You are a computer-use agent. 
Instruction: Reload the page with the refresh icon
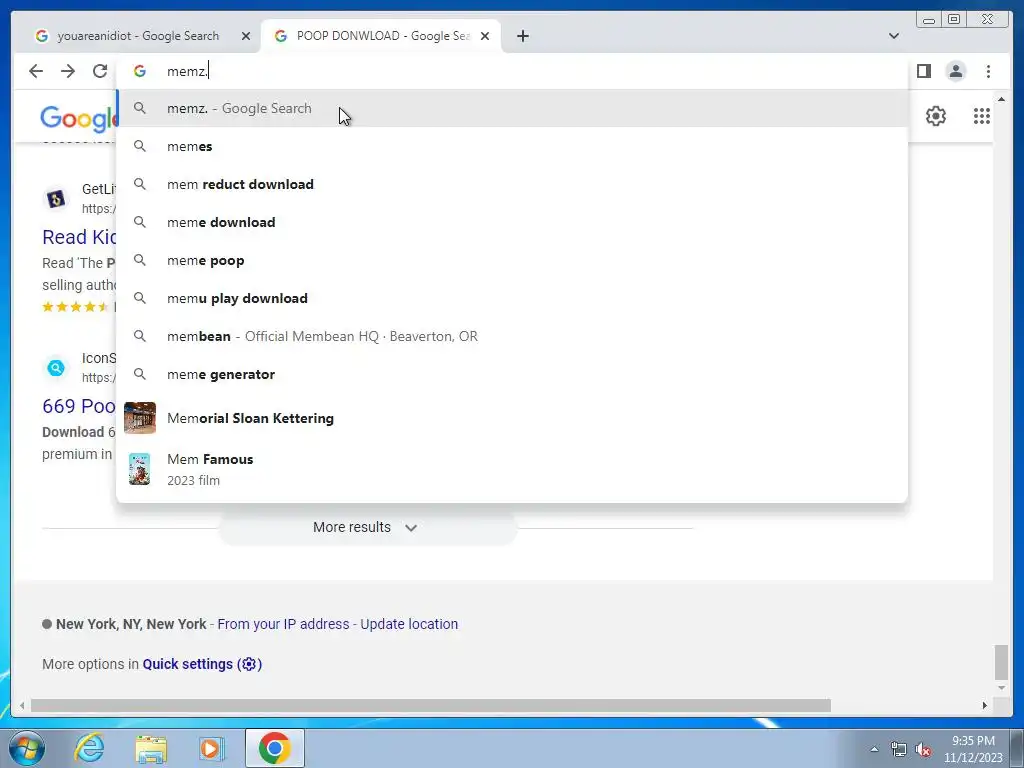point(100,71)
